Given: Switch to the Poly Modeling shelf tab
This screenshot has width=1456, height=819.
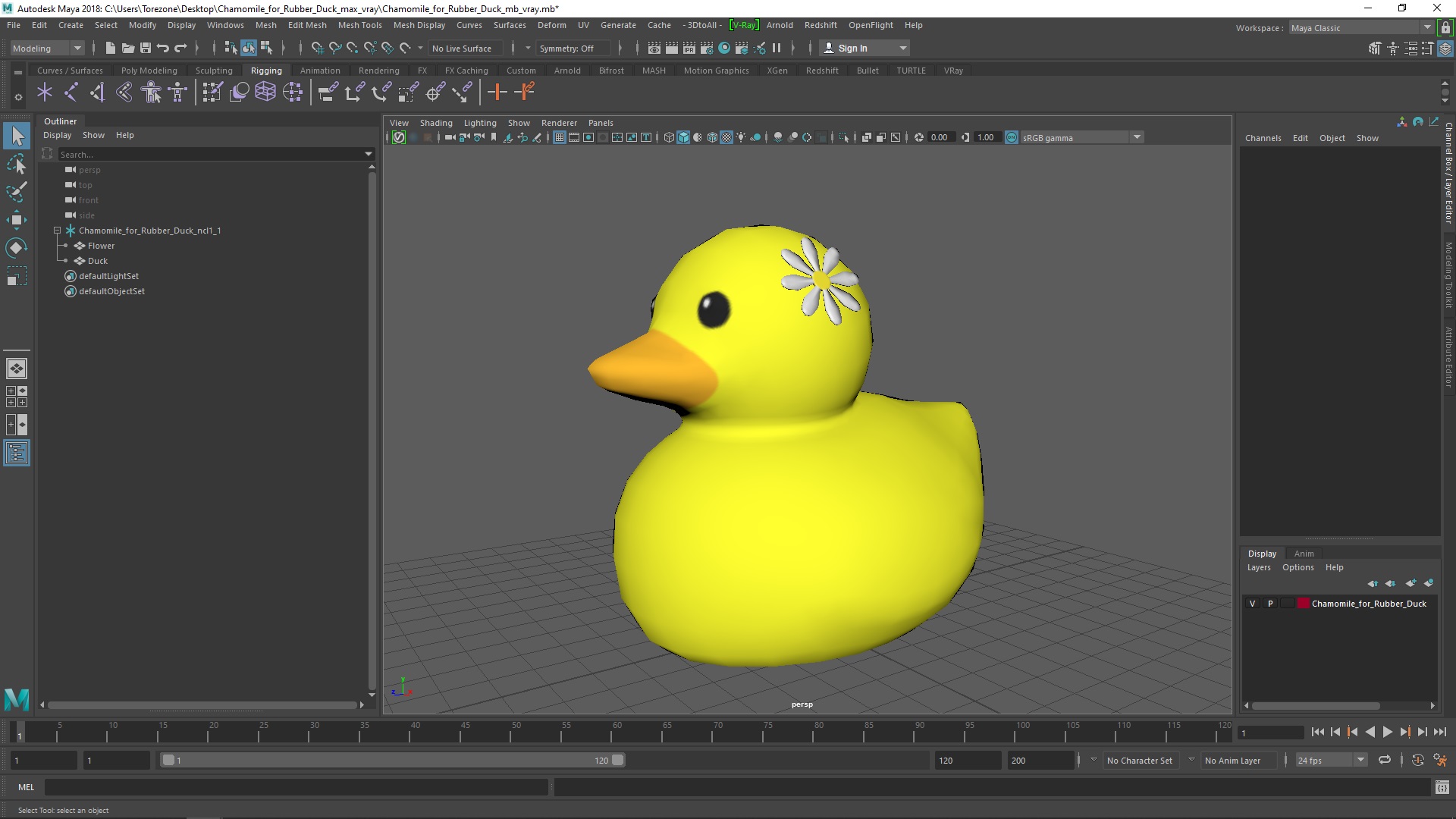Looking at the screenshot, I should tap(149, 71).
